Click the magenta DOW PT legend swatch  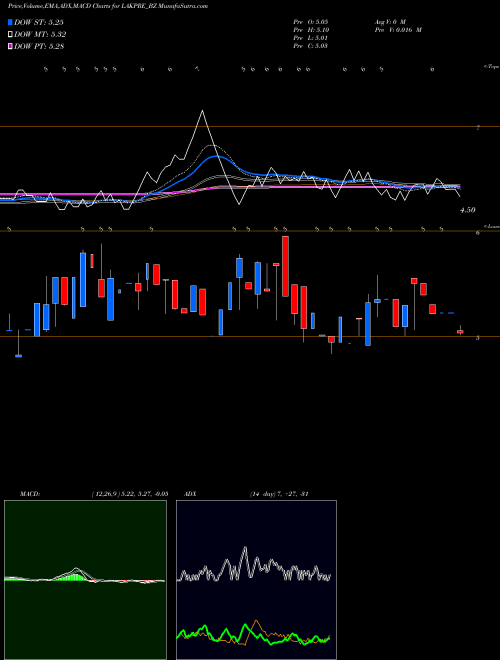pyautogui.click(x=11, y=46)
